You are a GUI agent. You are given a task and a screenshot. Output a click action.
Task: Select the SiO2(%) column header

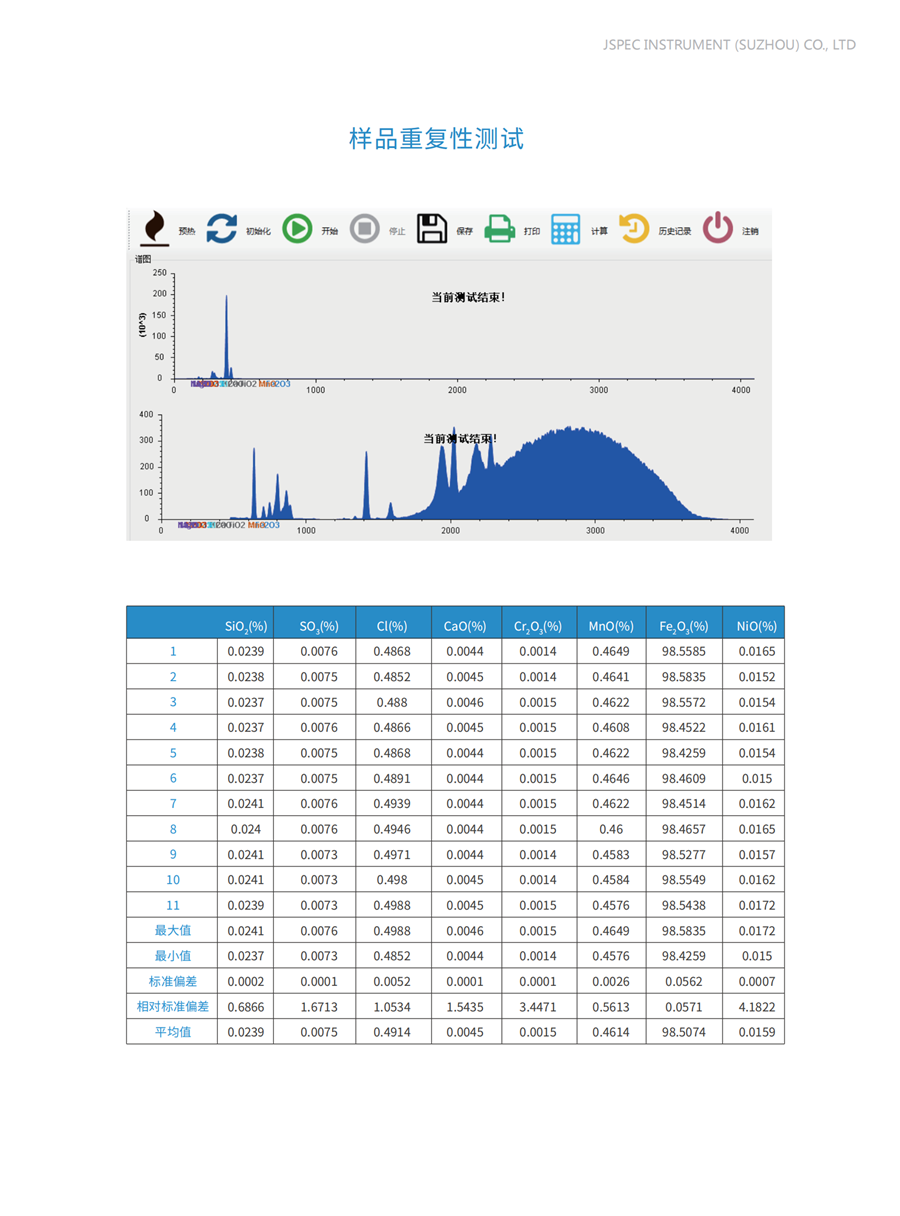point(246,626)
